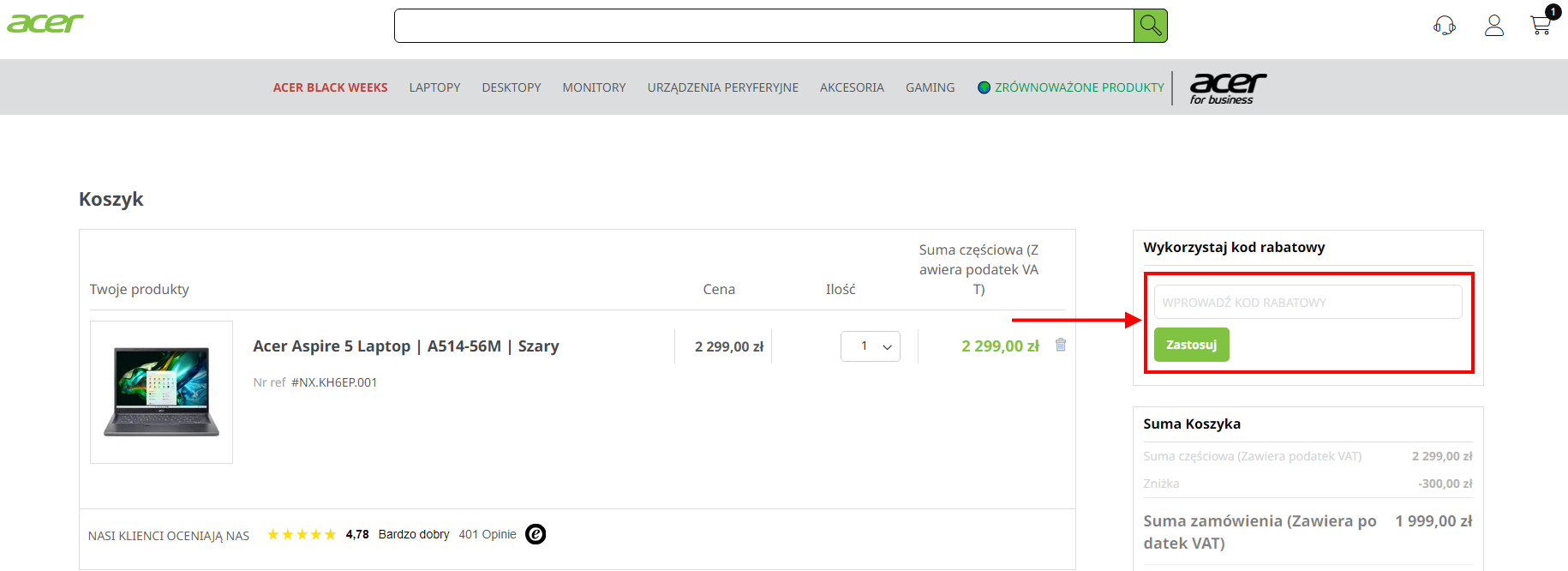Open the GAMING menu item
Viewport: 1568px width, 571px height.
tap(930, 87)
